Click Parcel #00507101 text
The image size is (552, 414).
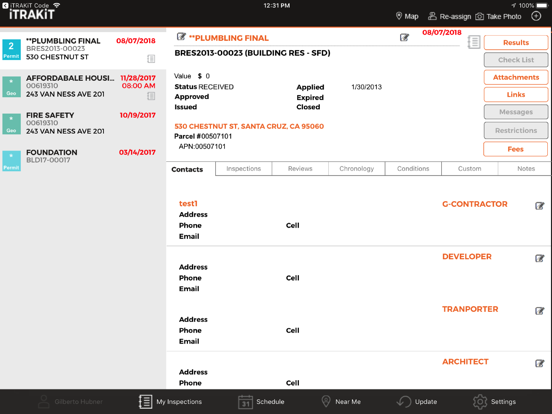(x=203, y=136)
